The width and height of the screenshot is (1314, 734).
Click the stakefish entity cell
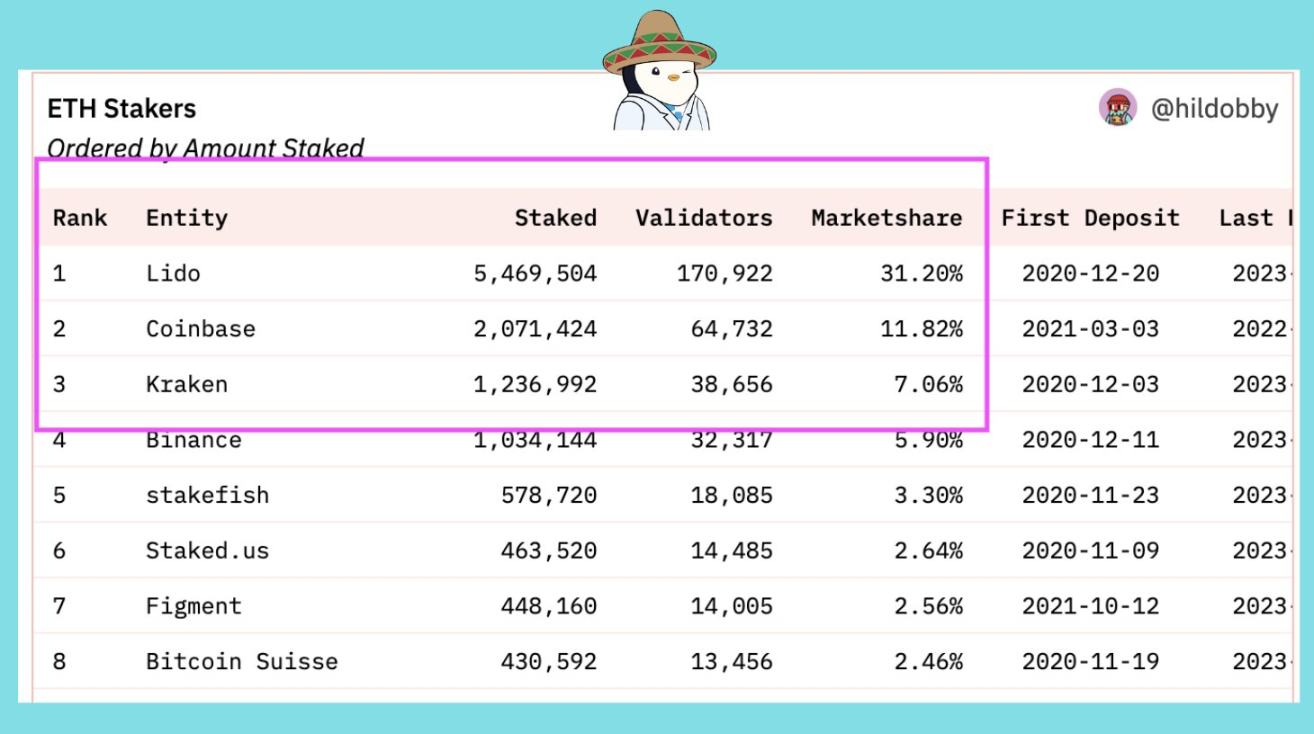click(207, 495)
